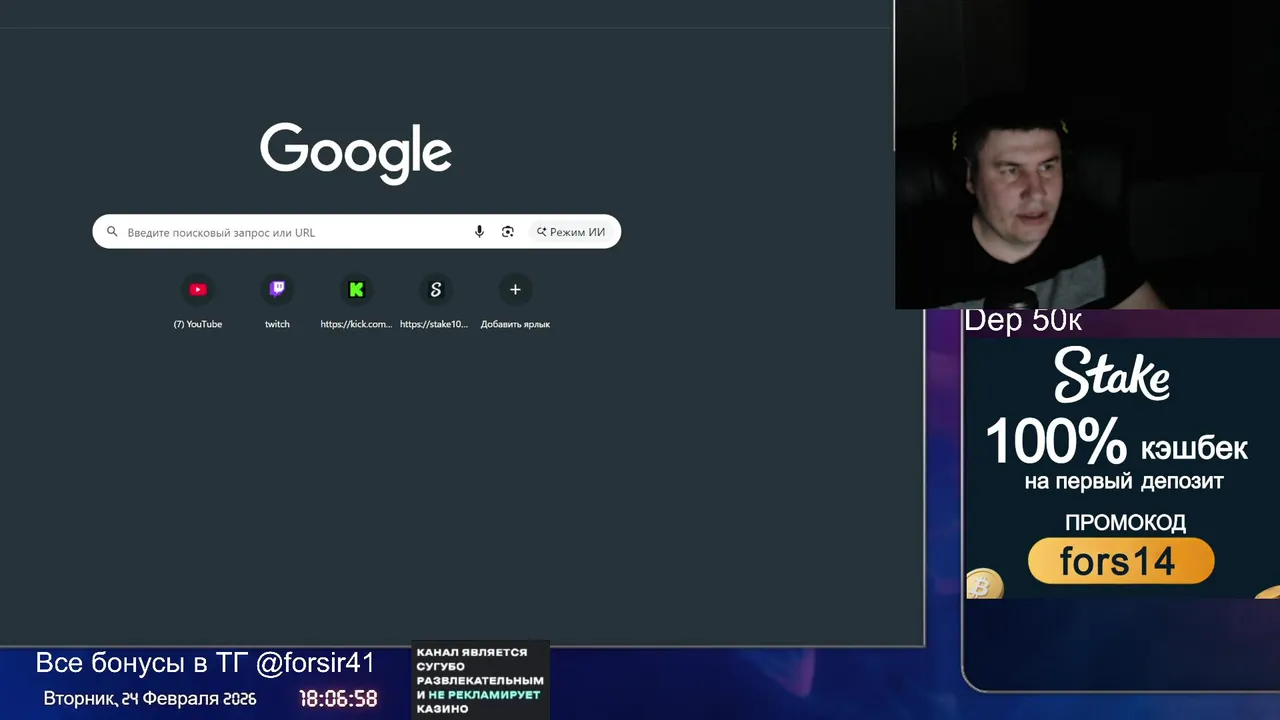Click the Google logo
Screen dimensions: 1280x720
(x=356, y=153)
